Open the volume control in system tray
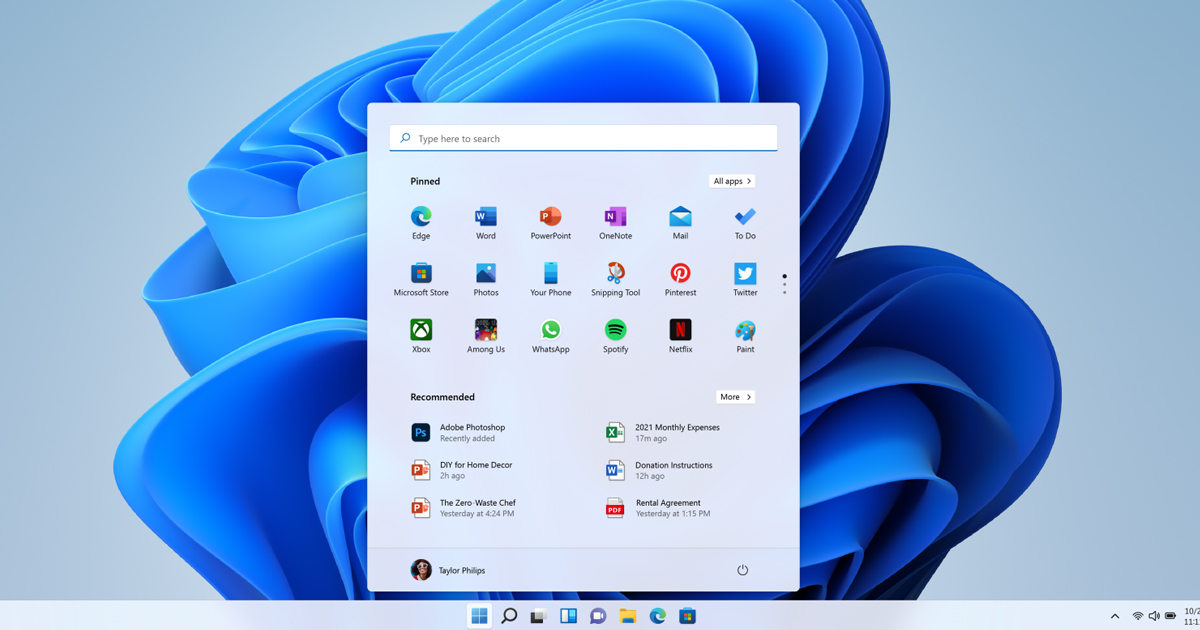The width and height of the screenshot is (1200, 630). (x=1153, y=616)
